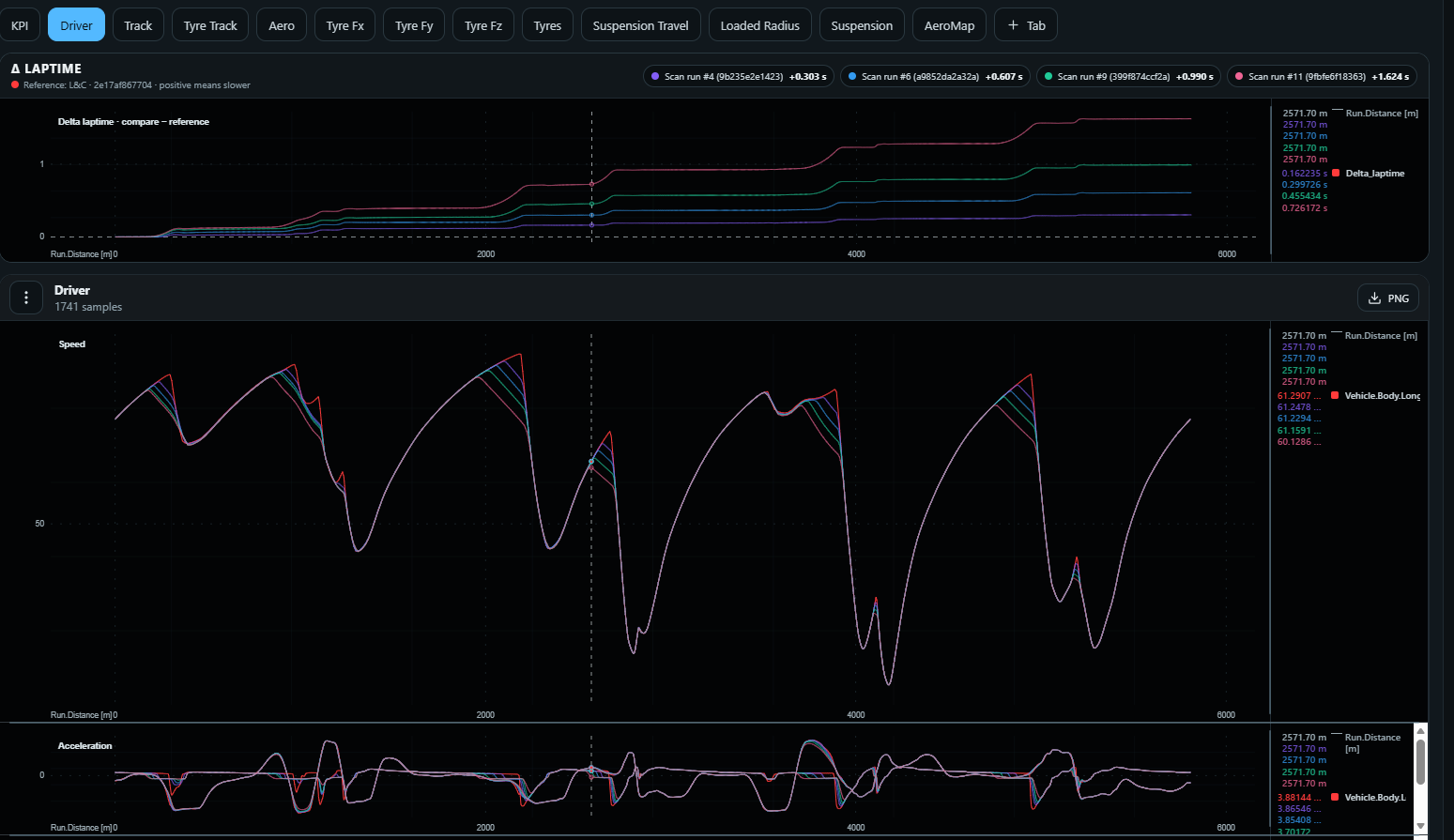This screenshot has width=1454, height=840.
Task: Click the Speed chart title
Action: (x=72, y=344)
